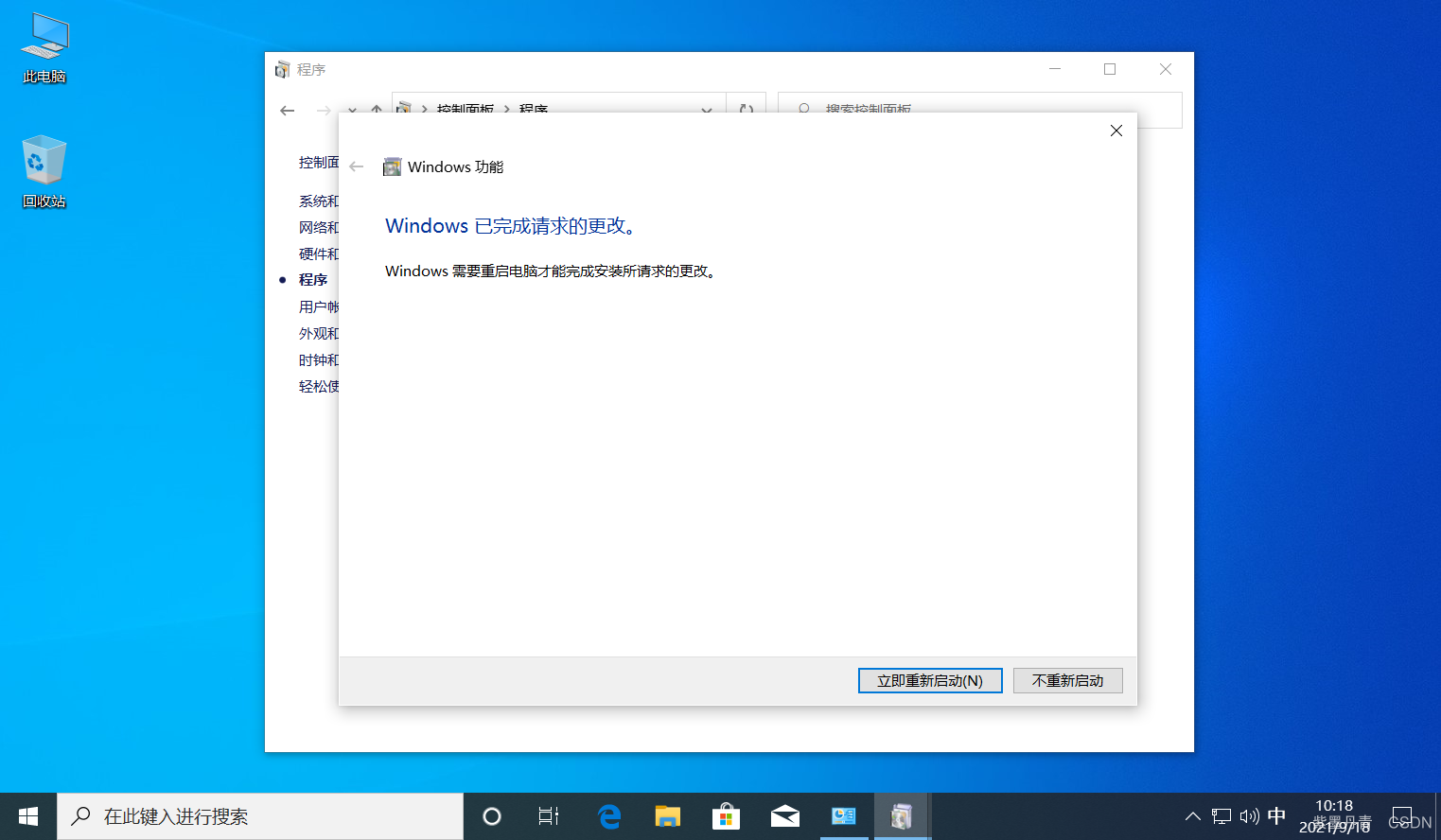1441x840 pixels.
Task: Click refresh button in control panel
Action: [747, 110]
